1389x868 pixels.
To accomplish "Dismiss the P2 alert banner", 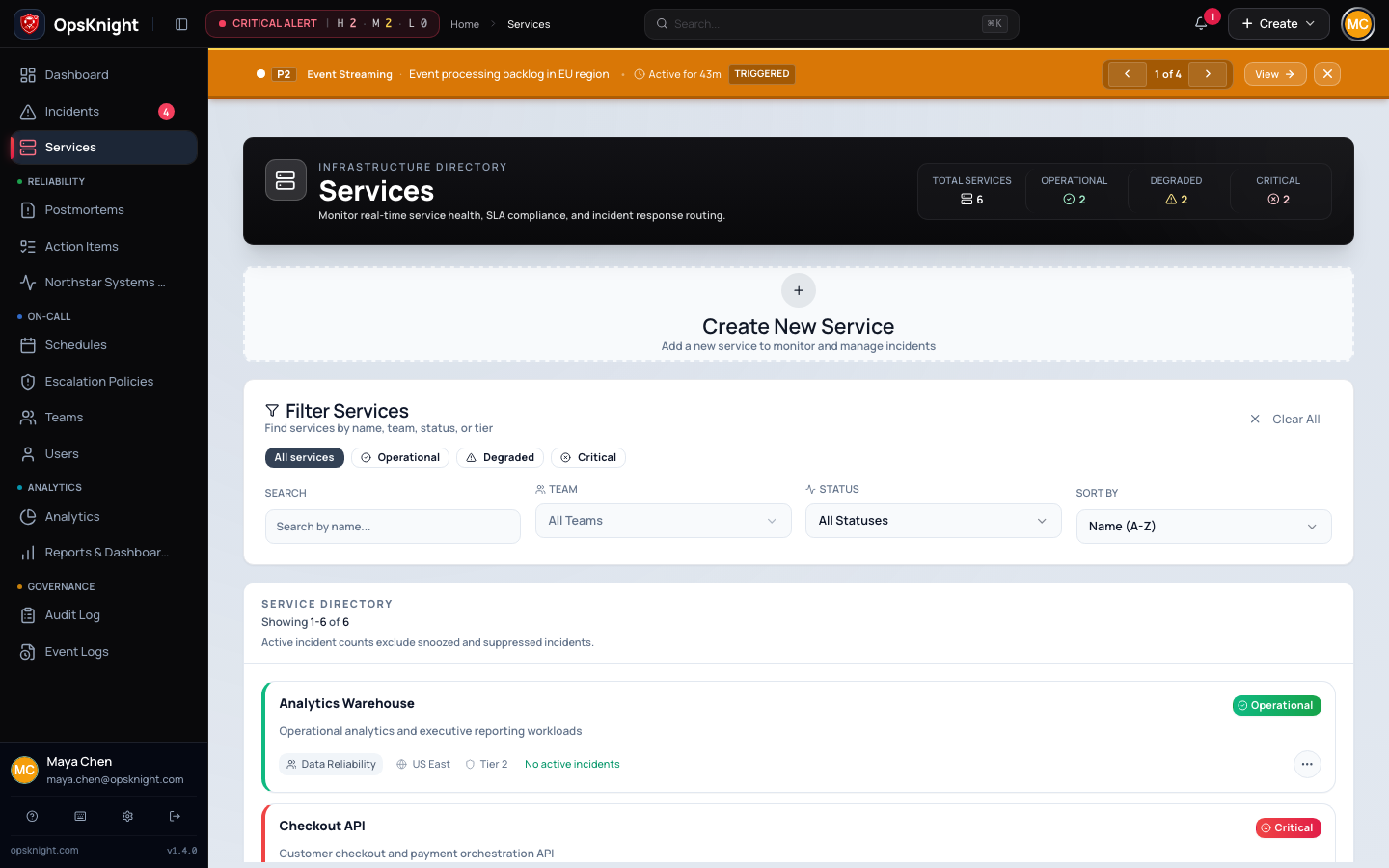I will pos(1327,74).
